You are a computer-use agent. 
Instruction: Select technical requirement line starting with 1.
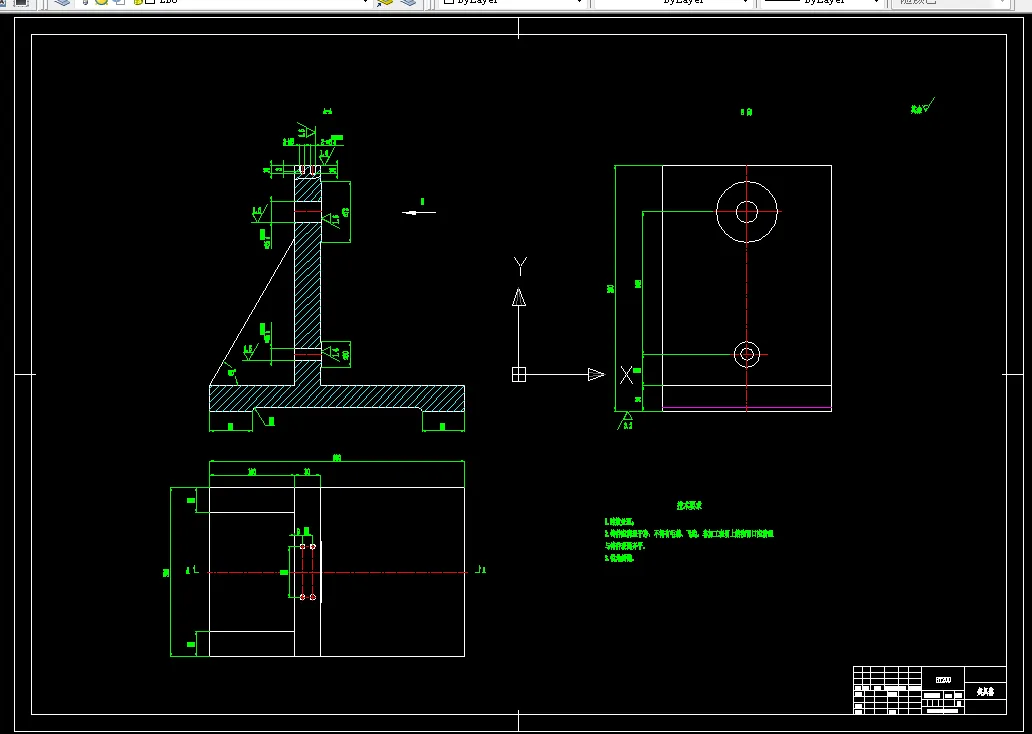pyautogui.click(x=619, y=521)
